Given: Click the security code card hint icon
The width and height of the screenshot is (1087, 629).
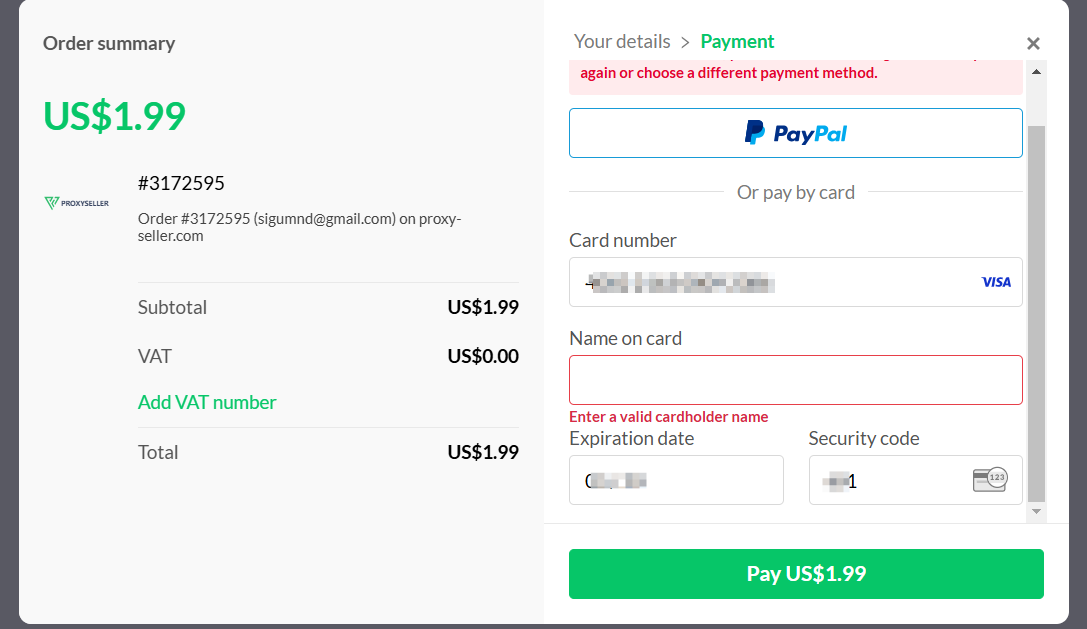Looking at the screenshot, I should 989,480.
